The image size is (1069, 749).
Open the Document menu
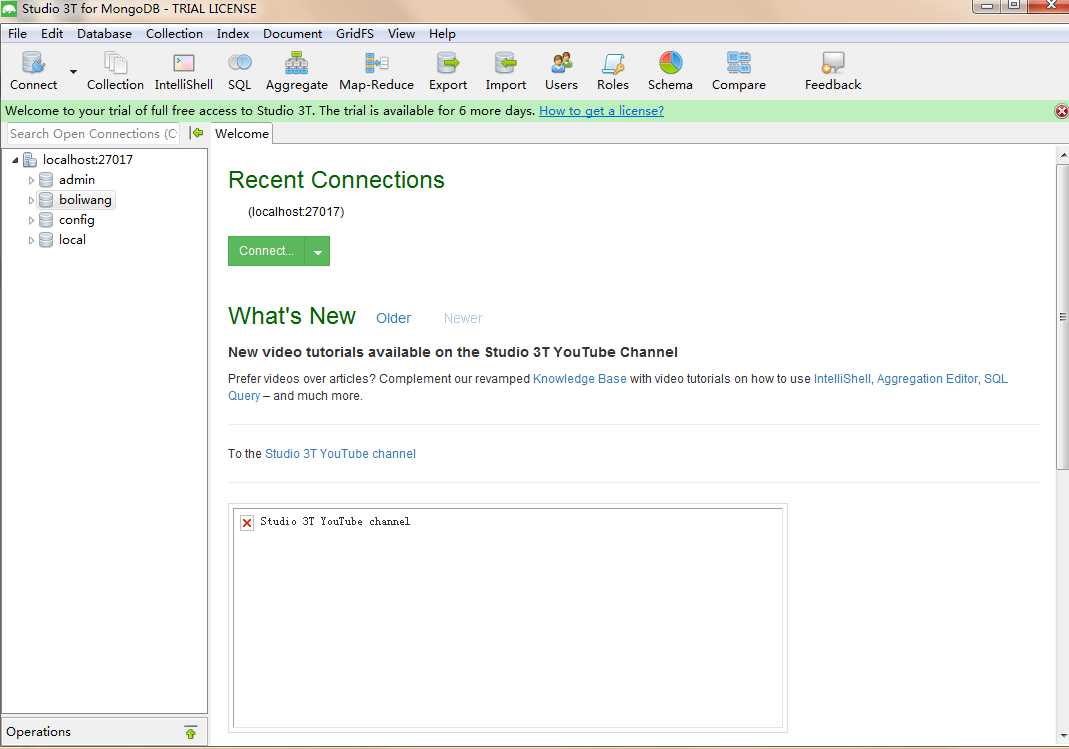(x=292, y=33)
